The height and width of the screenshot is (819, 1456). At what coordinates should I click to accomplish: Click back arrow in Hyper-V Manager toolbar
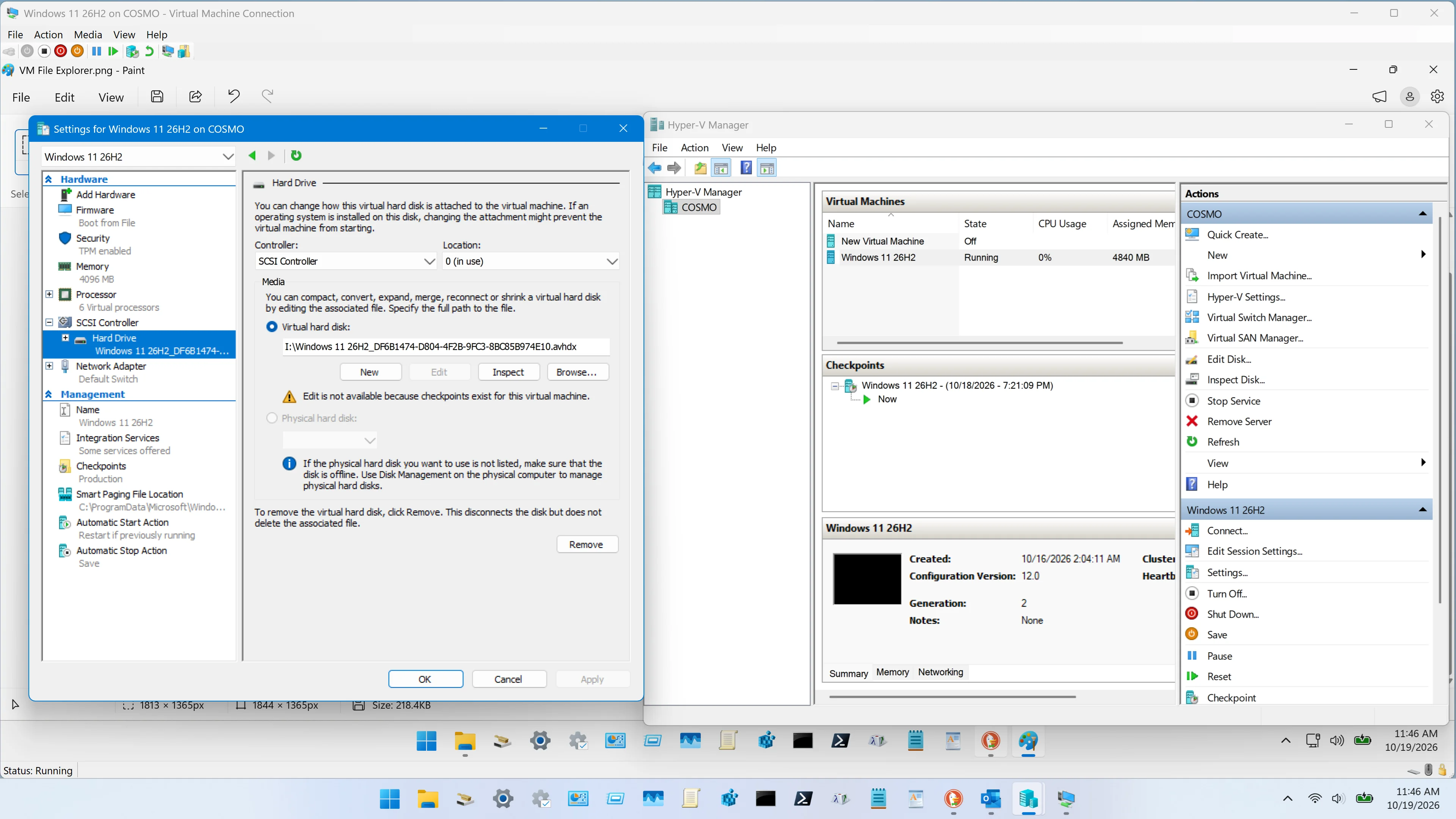[654, 168]
